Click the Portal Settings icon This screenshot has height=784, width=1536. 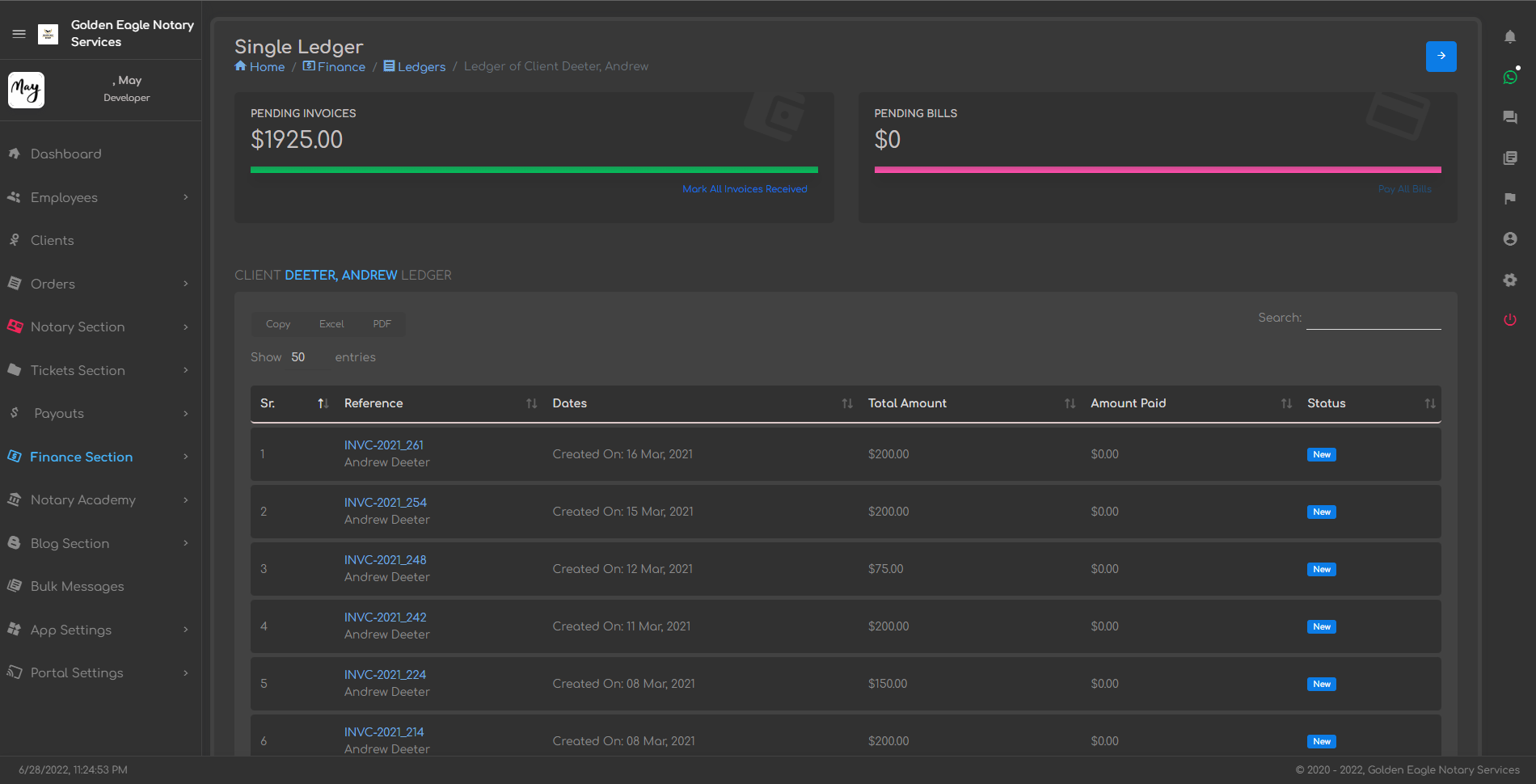click(x=14, y=672)
